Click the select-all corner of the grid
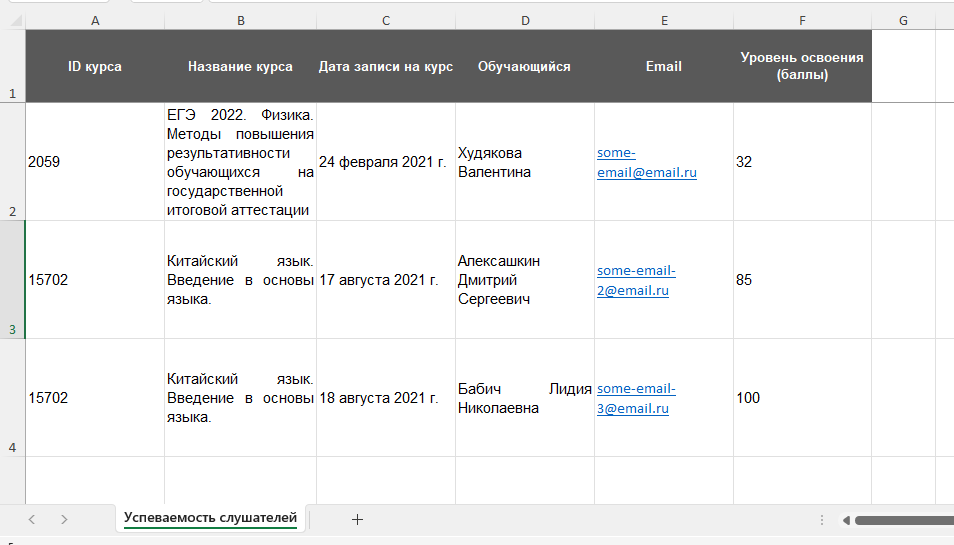The width and height of the screenshot is (954, 545). tap(12, 21)
